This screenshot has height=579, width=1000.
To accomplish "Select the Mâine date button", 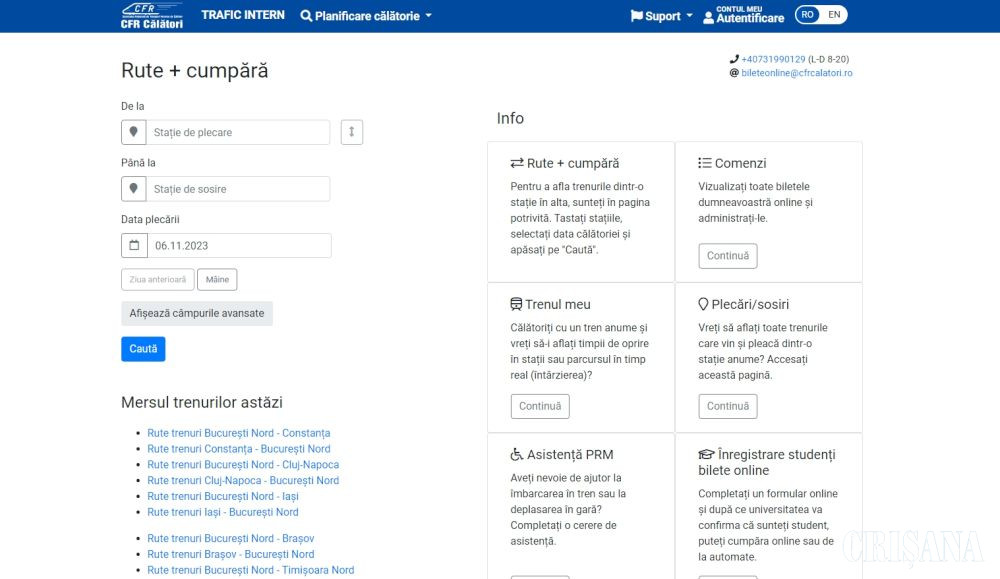I will pyautogui.click(x=217, y=280).
